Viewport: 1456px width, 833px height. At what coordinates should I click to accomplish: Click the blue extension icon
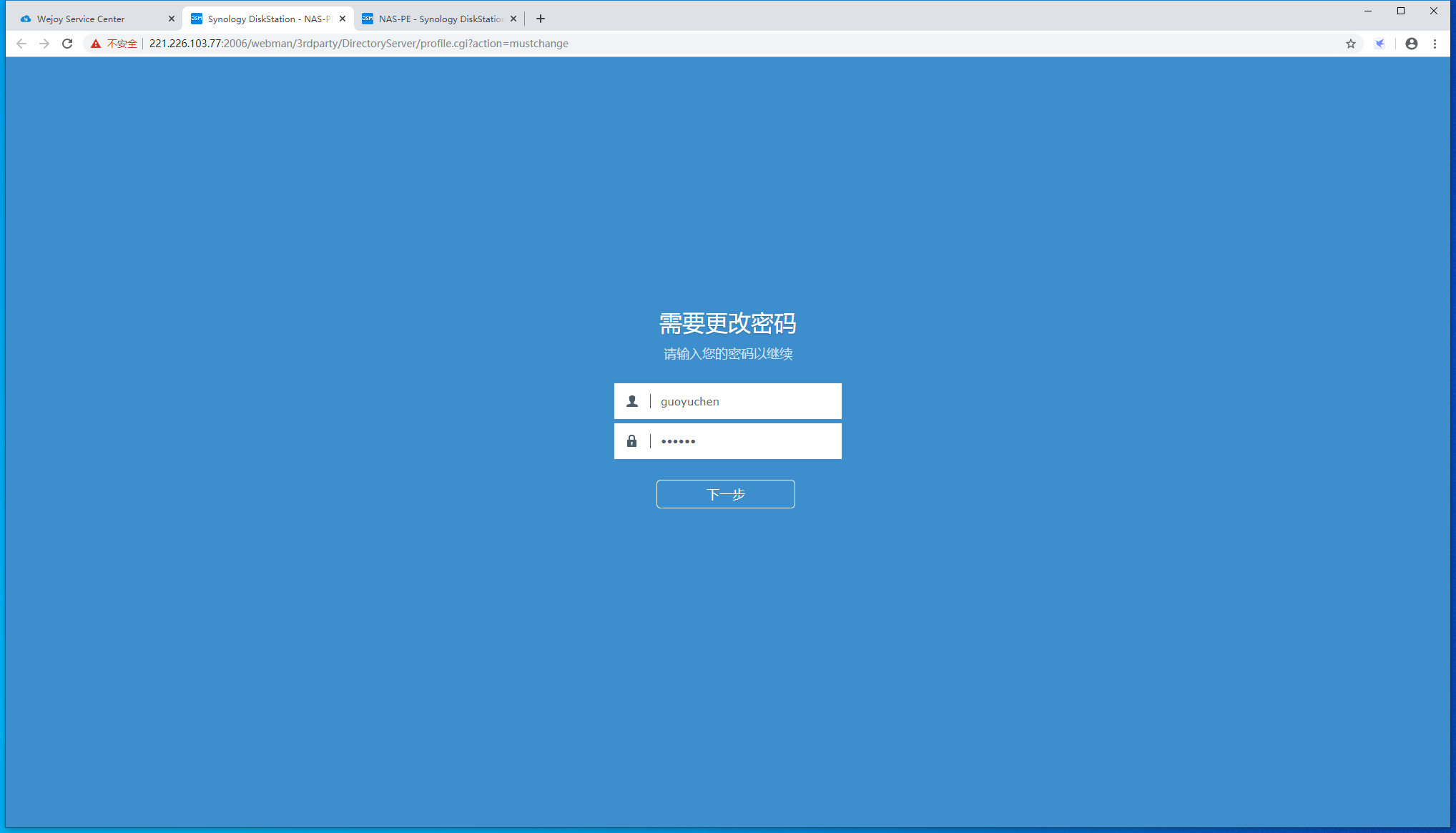tap(1379, 44)
